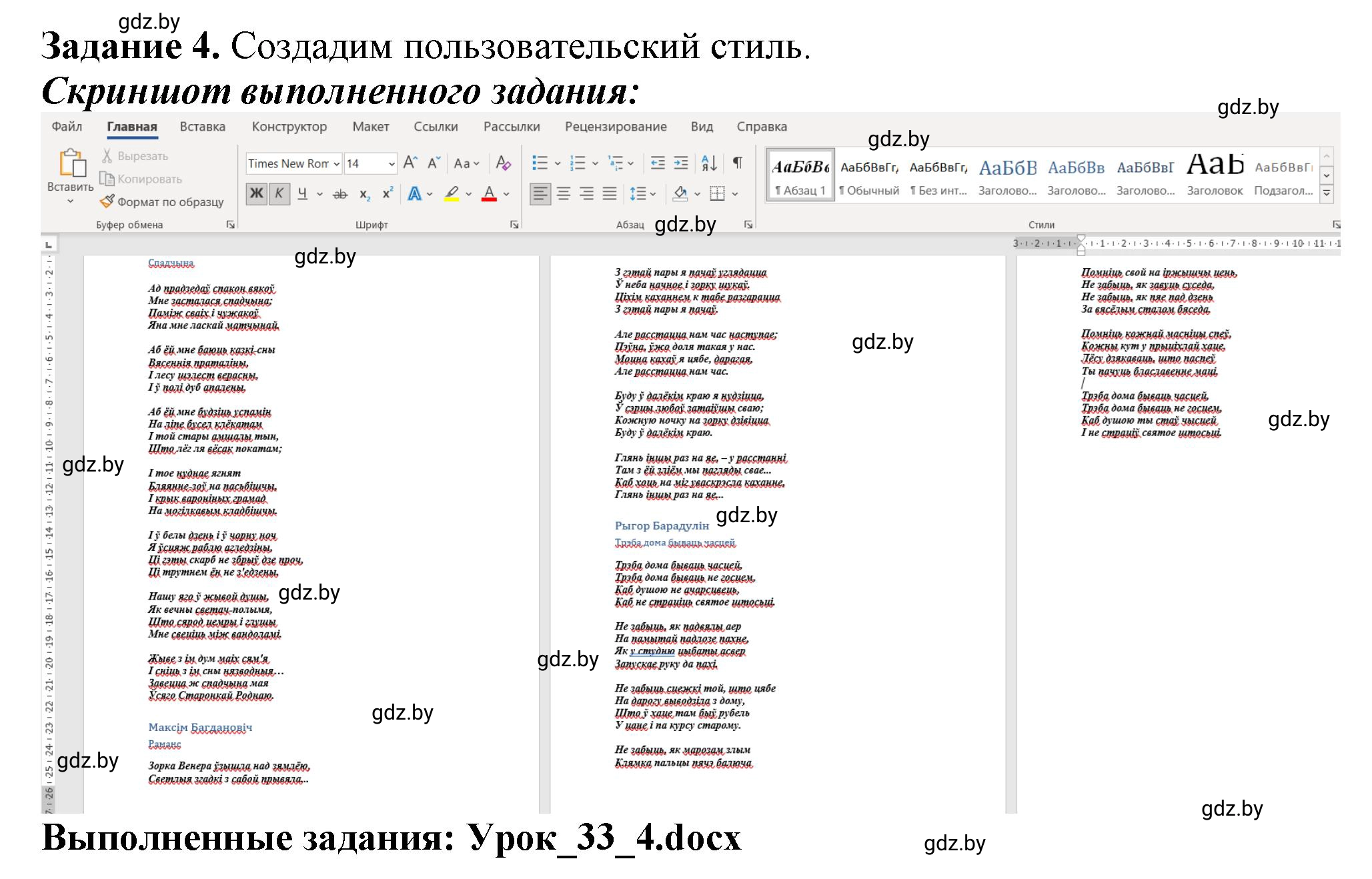Open the Вид tab
The height and width of the screenshot is (879, 1372).
(702, 127)
